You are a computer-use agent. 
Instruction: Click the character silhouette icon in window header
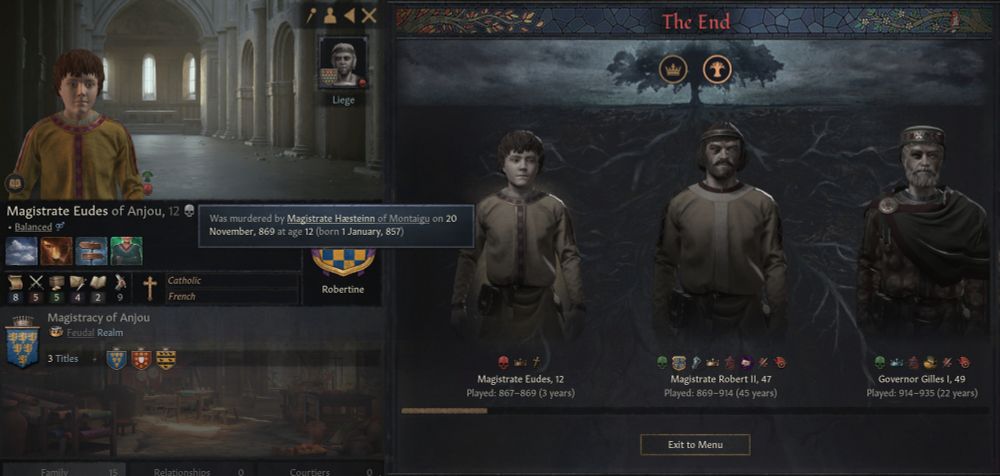(330, 16)
